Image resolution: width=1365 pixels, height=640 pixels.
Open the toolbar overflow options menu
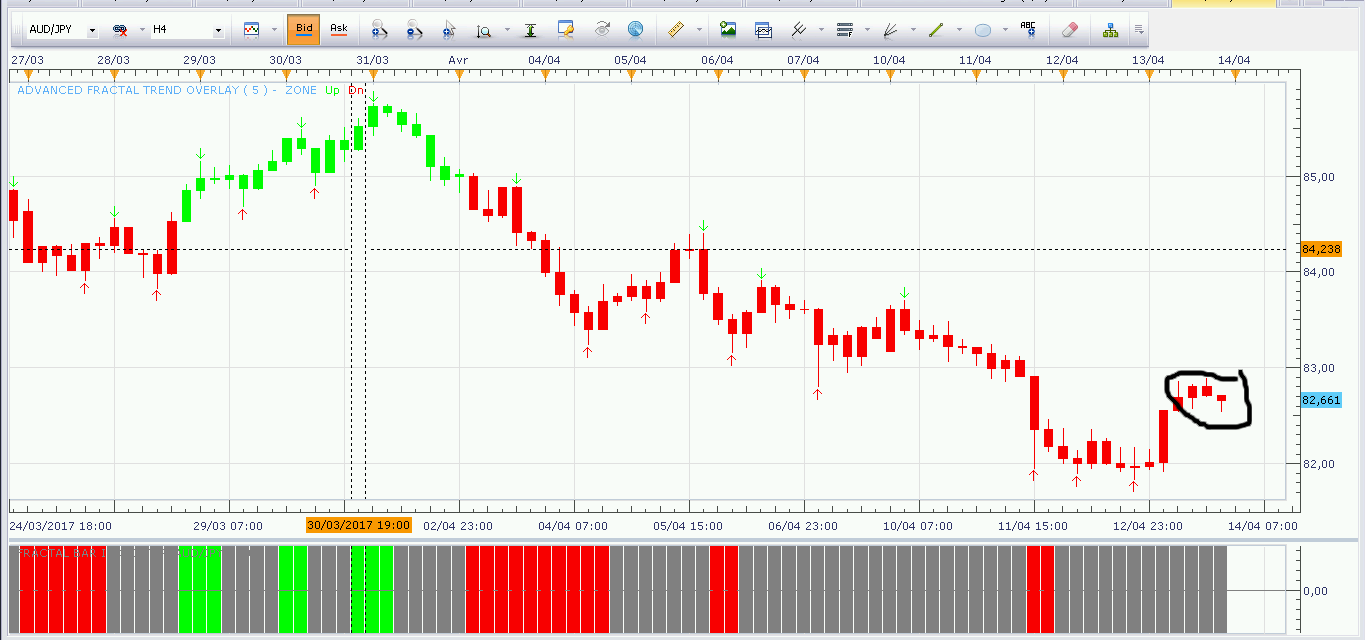coord(1139,30)
